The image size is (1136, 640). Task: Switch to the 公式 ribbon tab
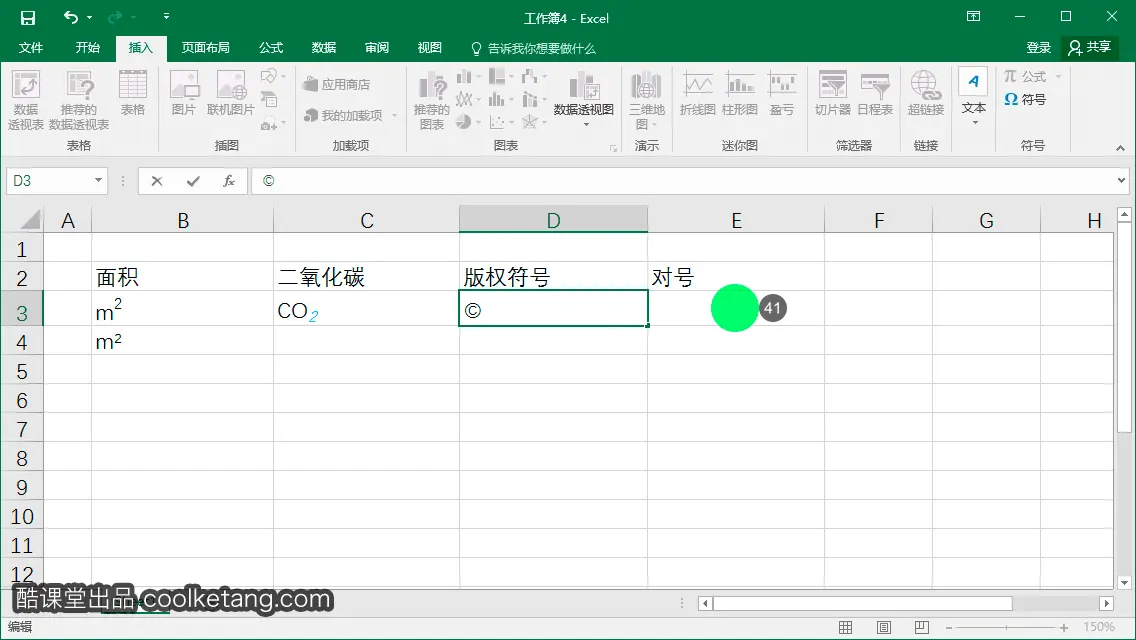(271, 48)
